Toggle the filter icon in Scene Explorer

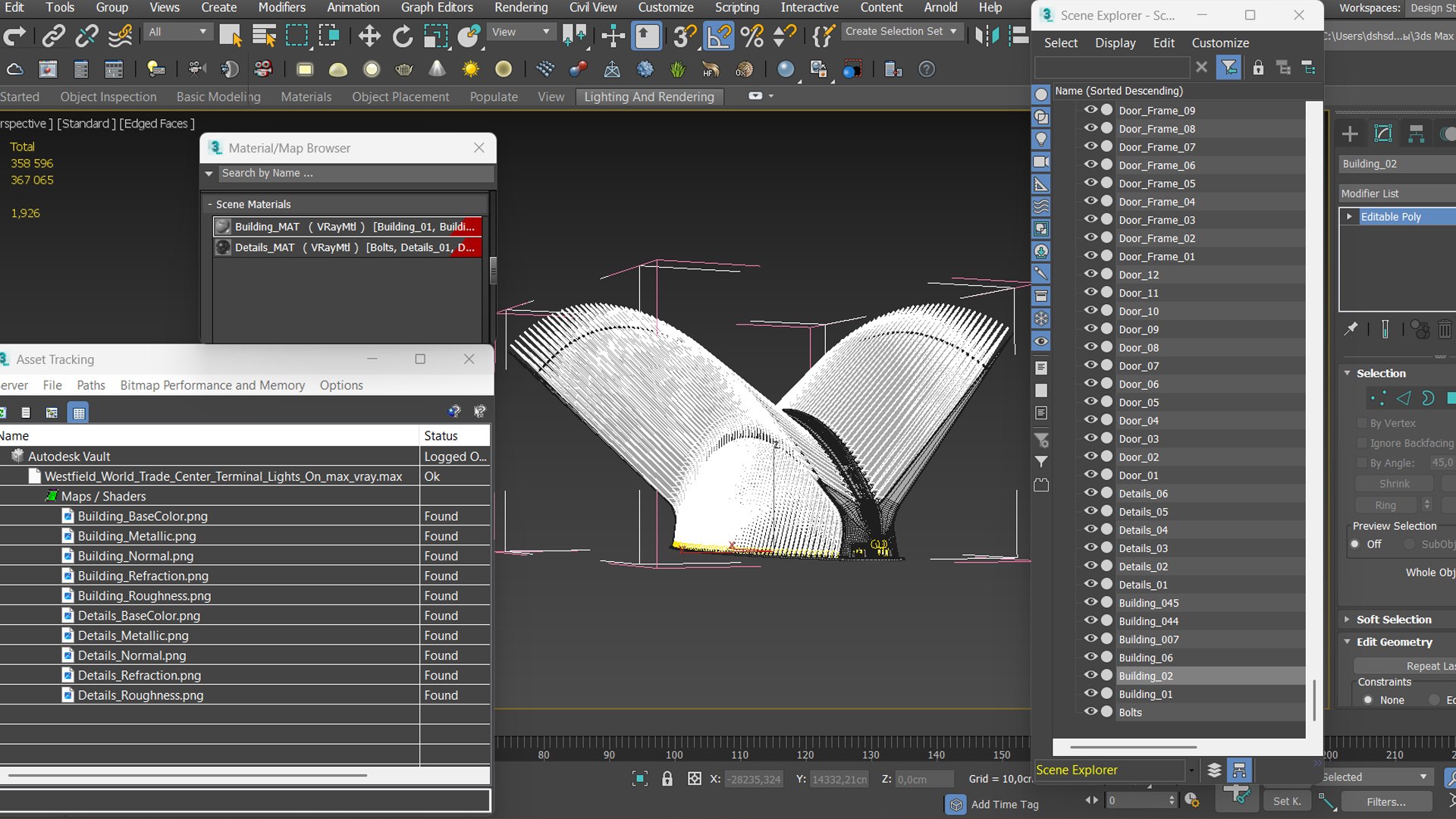pos(1228,67)
